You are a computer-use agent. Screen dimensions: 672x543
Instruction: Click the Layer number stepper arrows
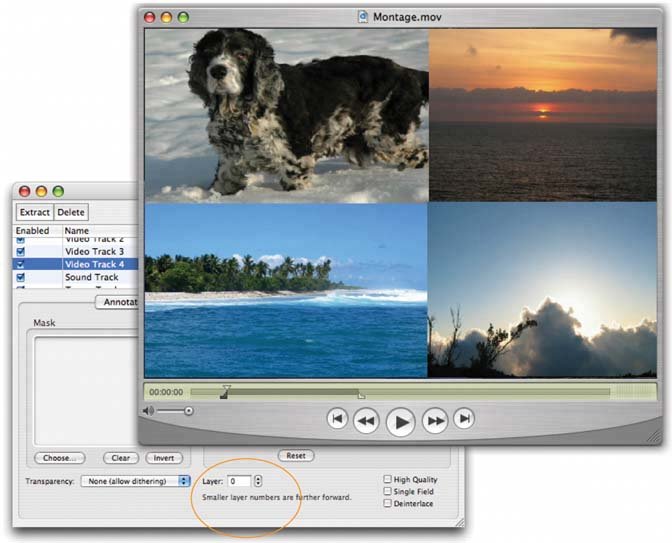[258, 481]
